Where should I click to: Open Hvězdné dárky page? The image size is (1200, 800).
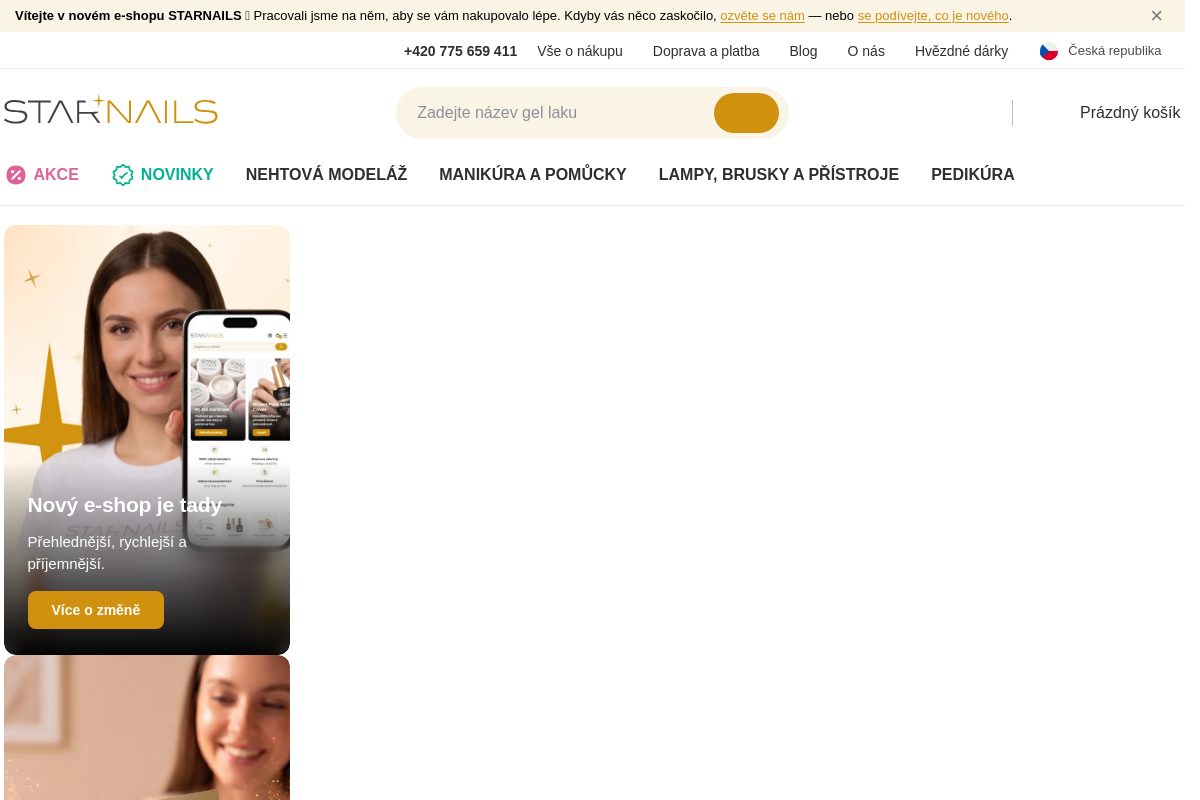961,51
